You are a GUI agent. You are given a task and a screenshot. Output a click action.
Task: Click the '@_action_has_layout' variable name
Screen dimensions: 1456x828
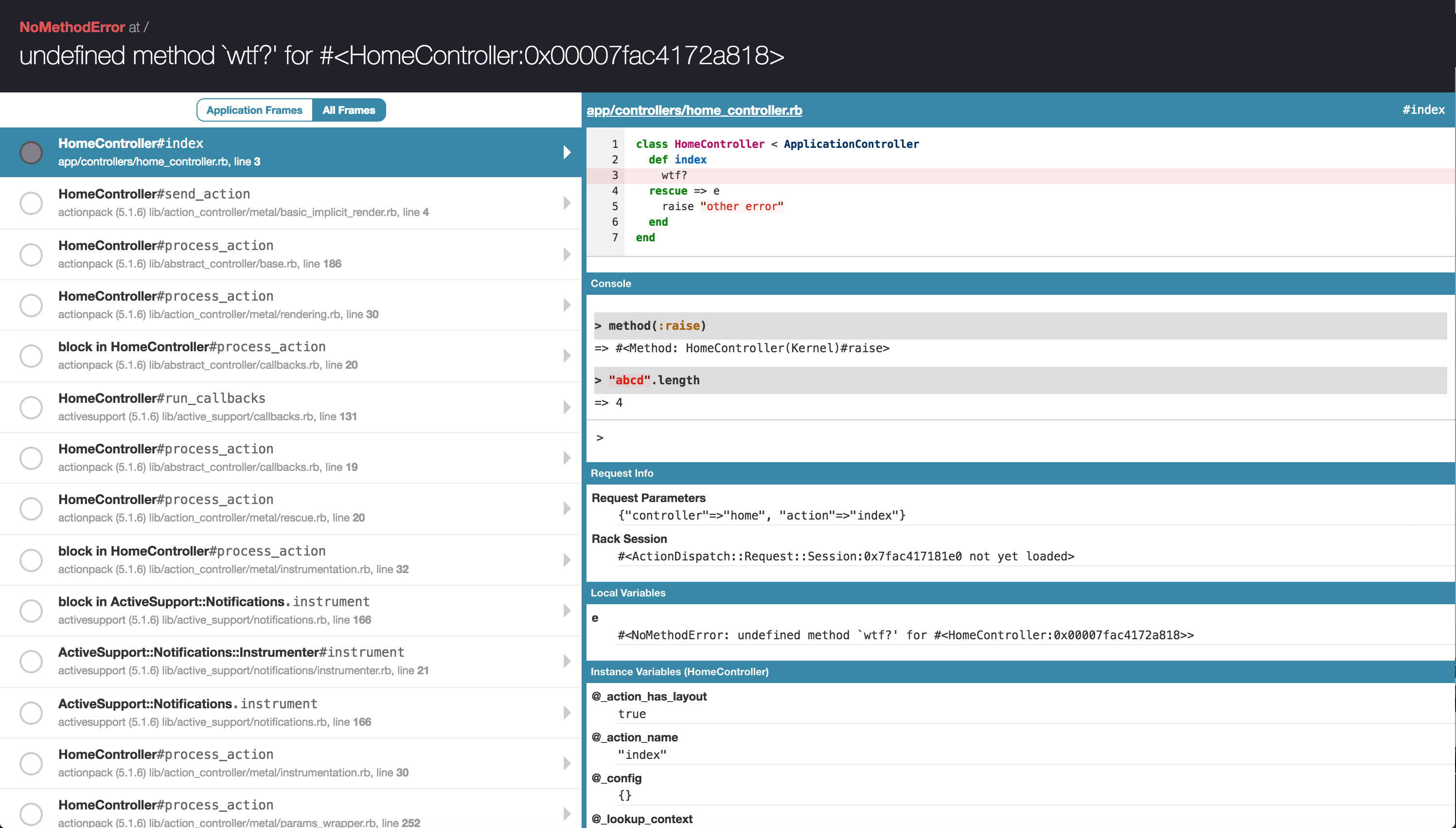[649, 697]
